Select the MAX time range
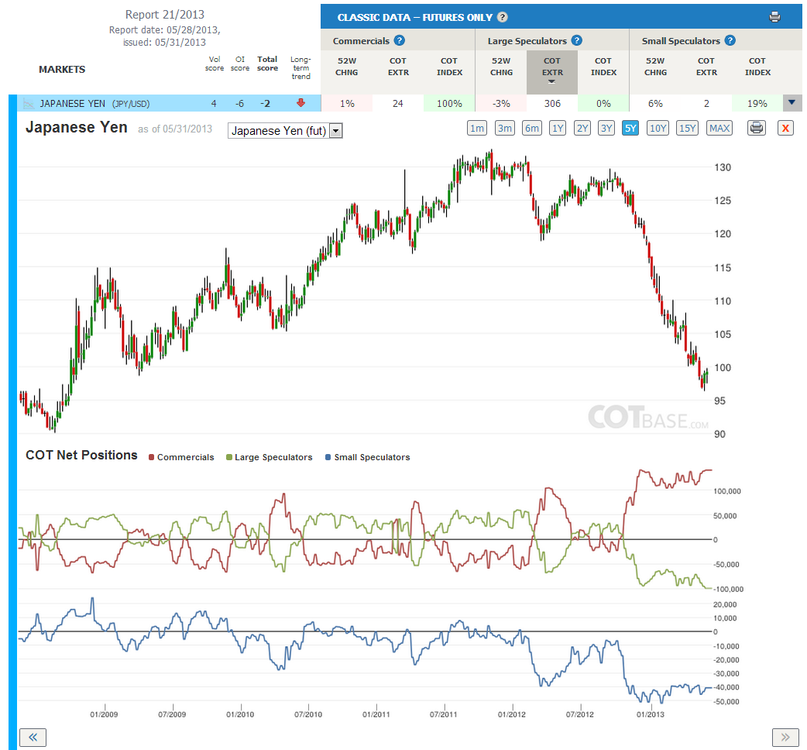This screenshot has width=807, height=750. tap(719, 128)
